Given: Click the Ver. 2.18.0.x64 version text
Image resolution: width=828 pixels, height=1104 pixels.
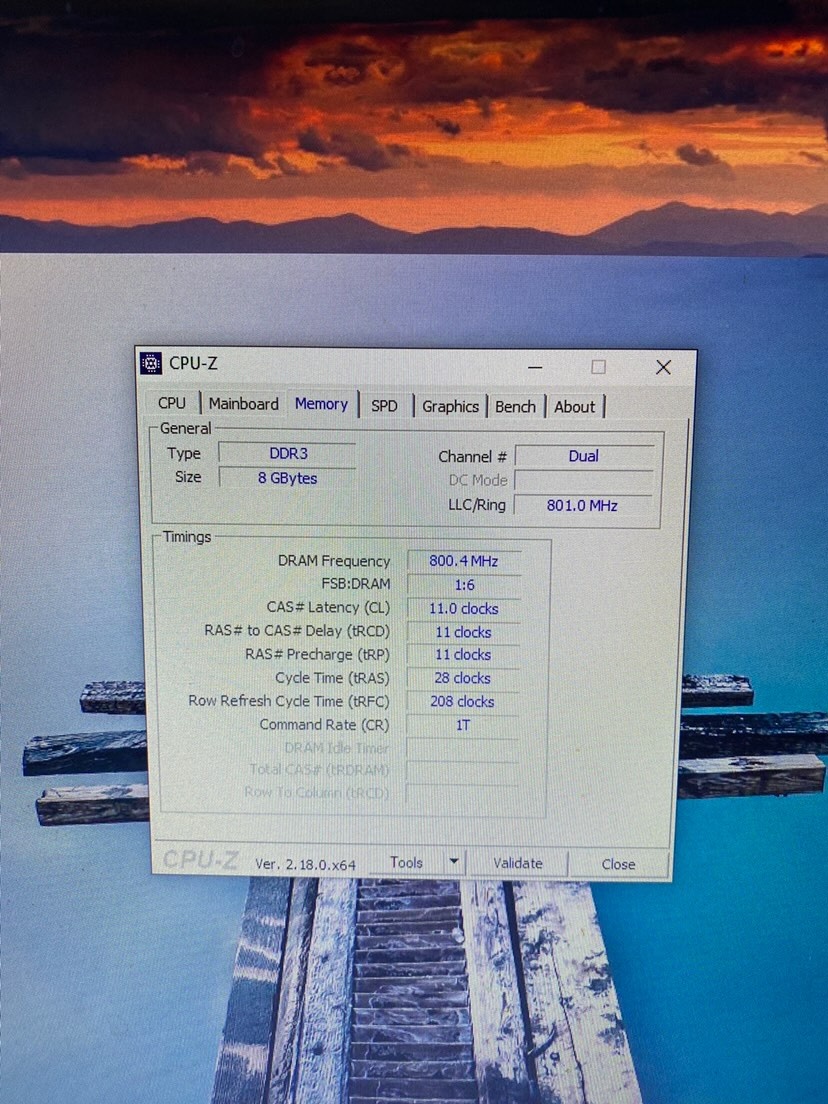Looking at the screenshot, I should click(305, 865).
